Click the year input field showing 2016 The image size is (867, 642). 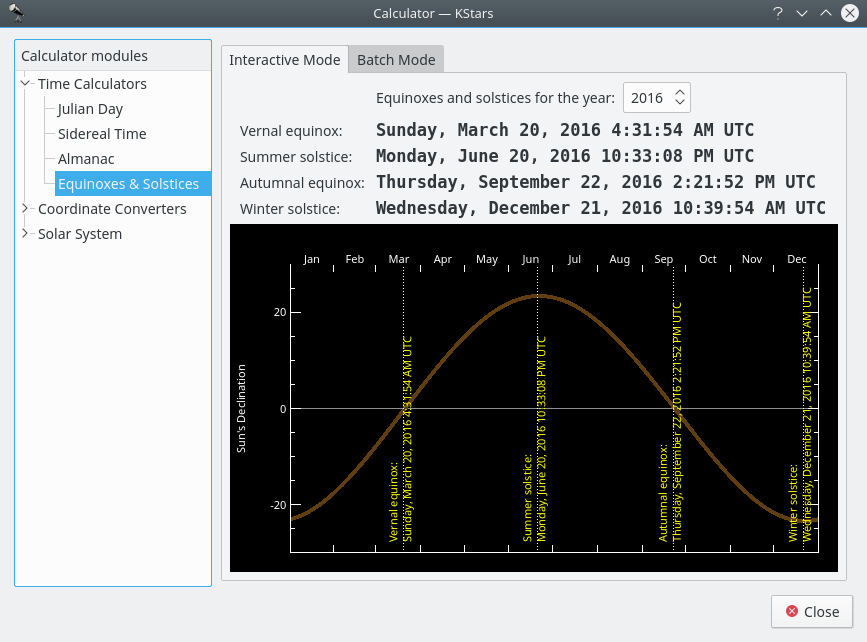pos(647,98)
